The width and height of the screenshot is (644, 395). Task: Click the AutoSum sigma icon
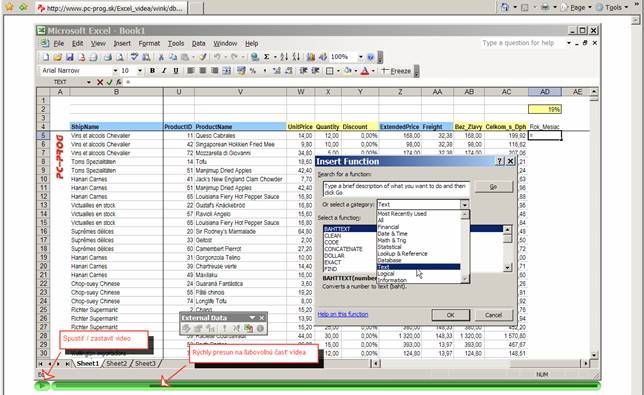point(267,57)
